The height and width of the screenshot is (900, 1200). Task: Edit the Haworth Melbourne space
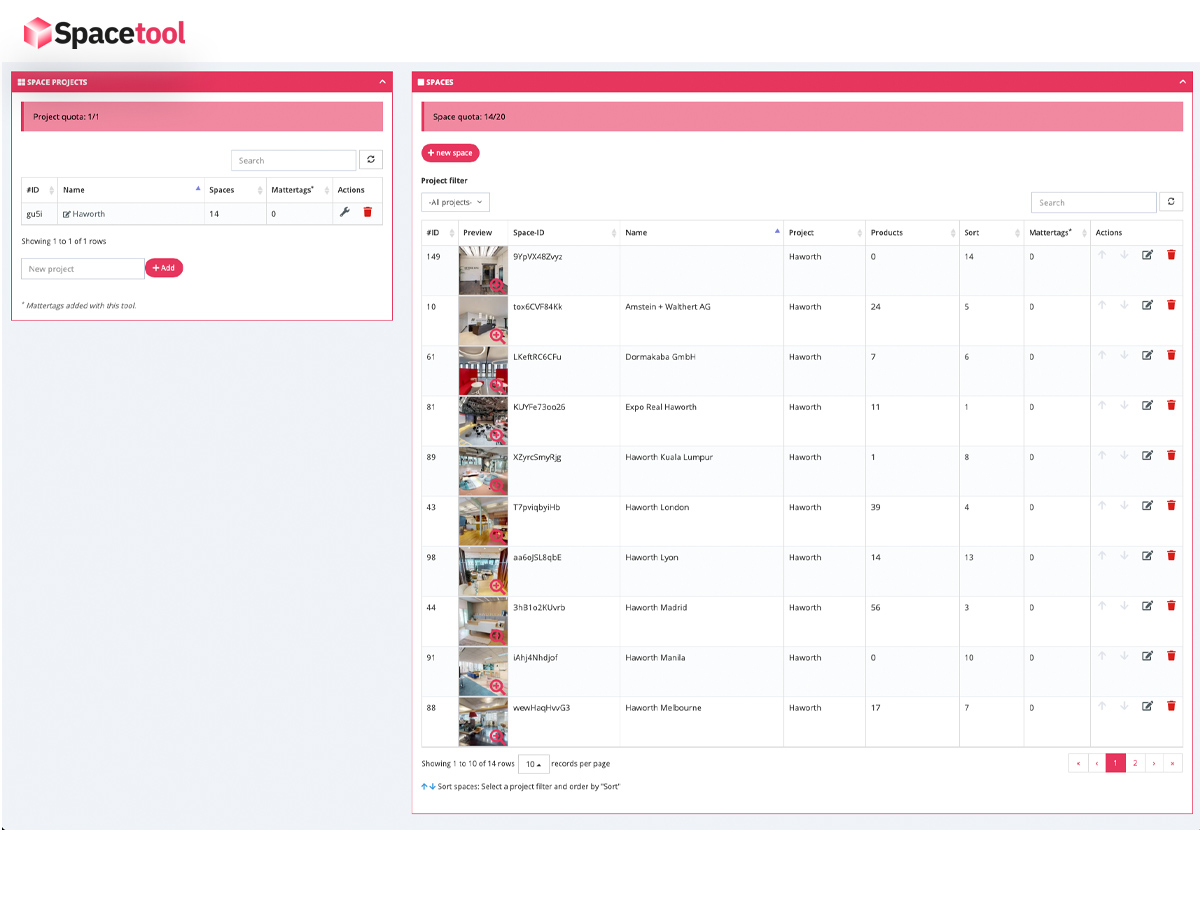pyautogui.click(x=1147, y=705)
